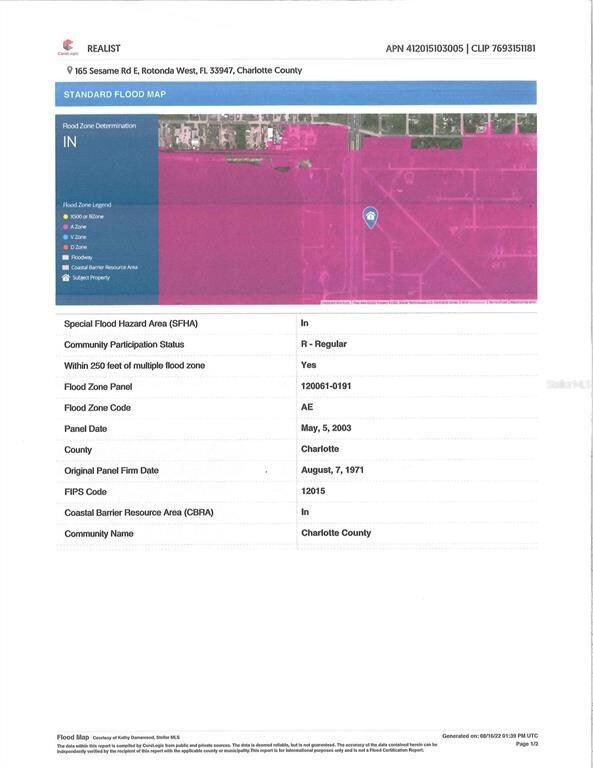Viewport: 593px width, 768px height.
Task: Click the location pin before the address
Action: (70, 70)
